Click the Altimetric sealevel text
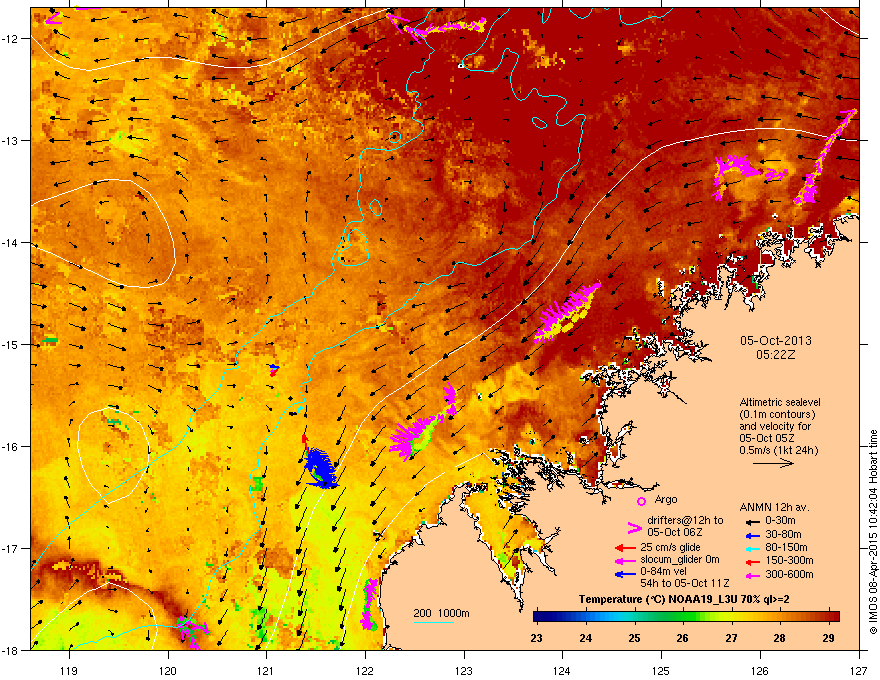This screenshot has width=880, height=680. click(x=780, y=402)
